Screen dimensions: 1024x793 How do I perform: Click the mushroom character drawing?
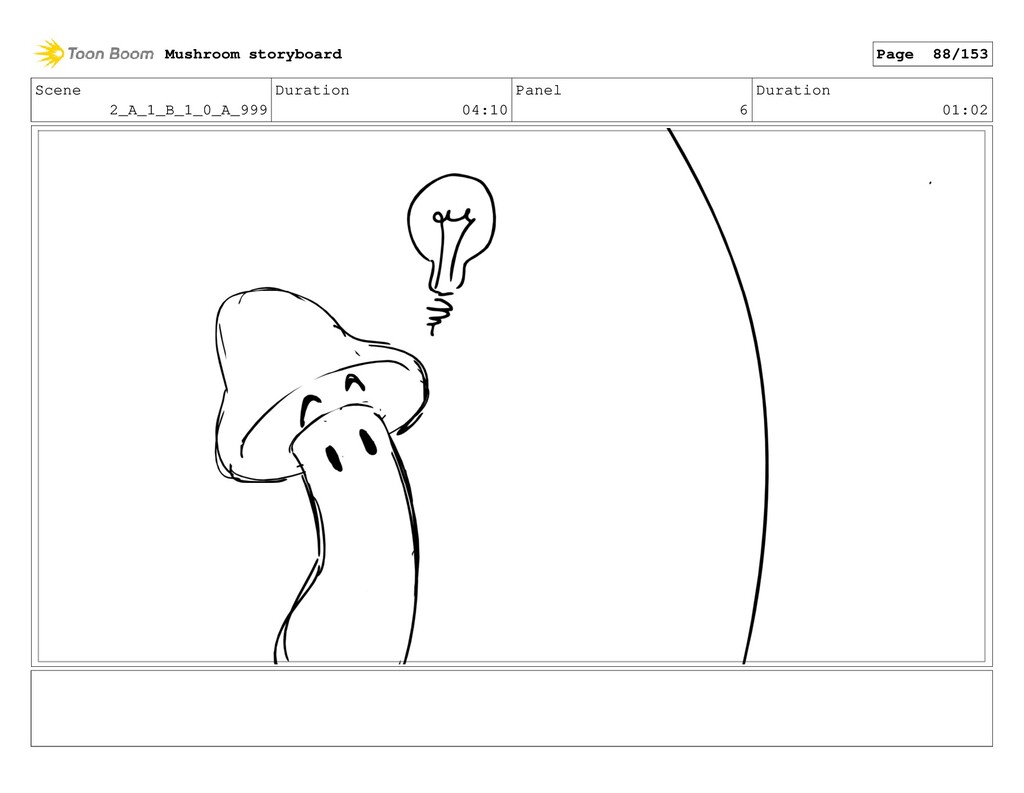[321, 474]
